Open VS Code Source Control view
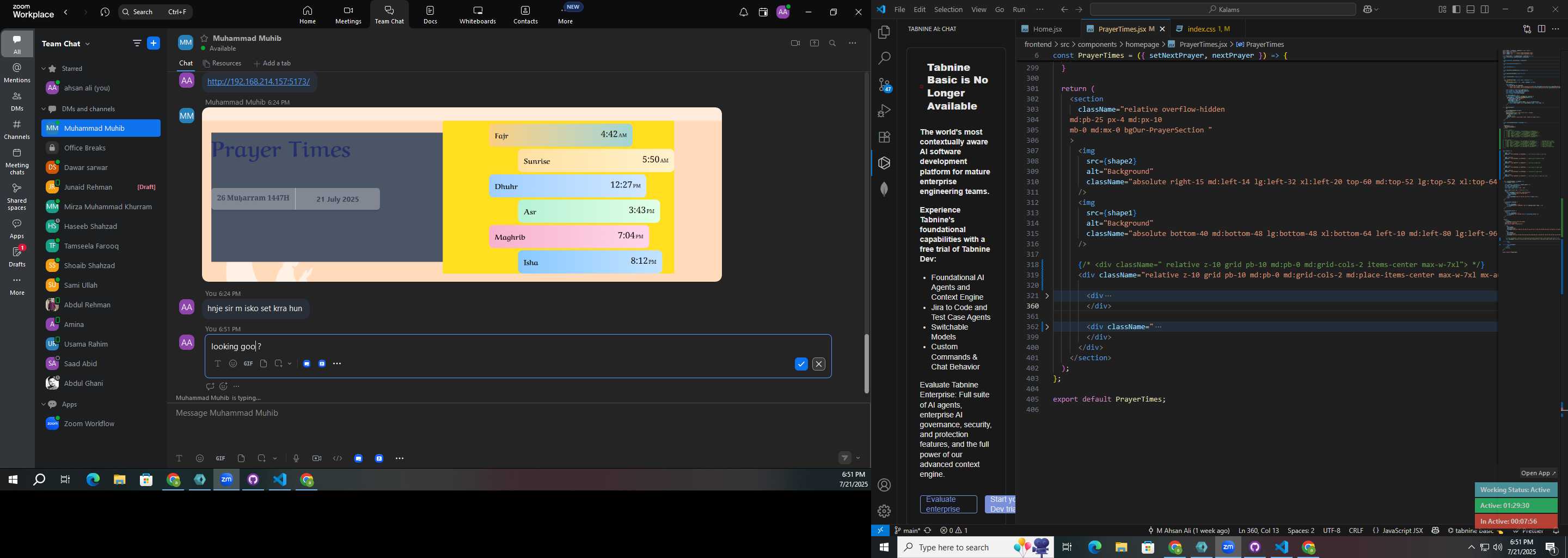This screenshot has height=558, width=1568. [884, 84]
